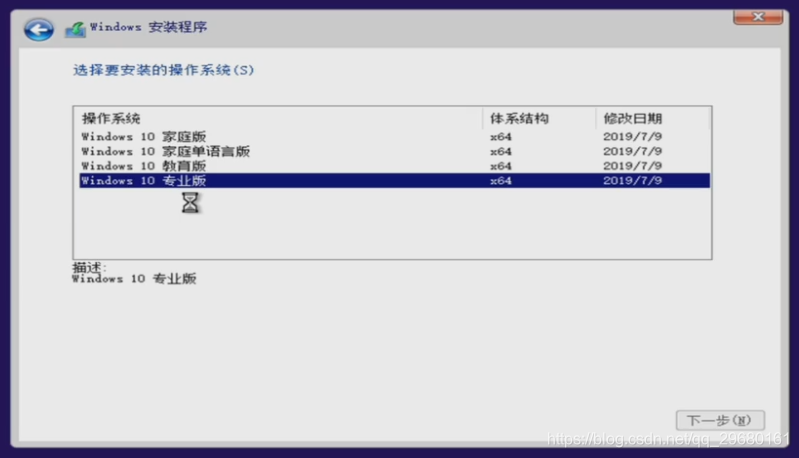Click the 体系结构 column header

click(539, 119)
